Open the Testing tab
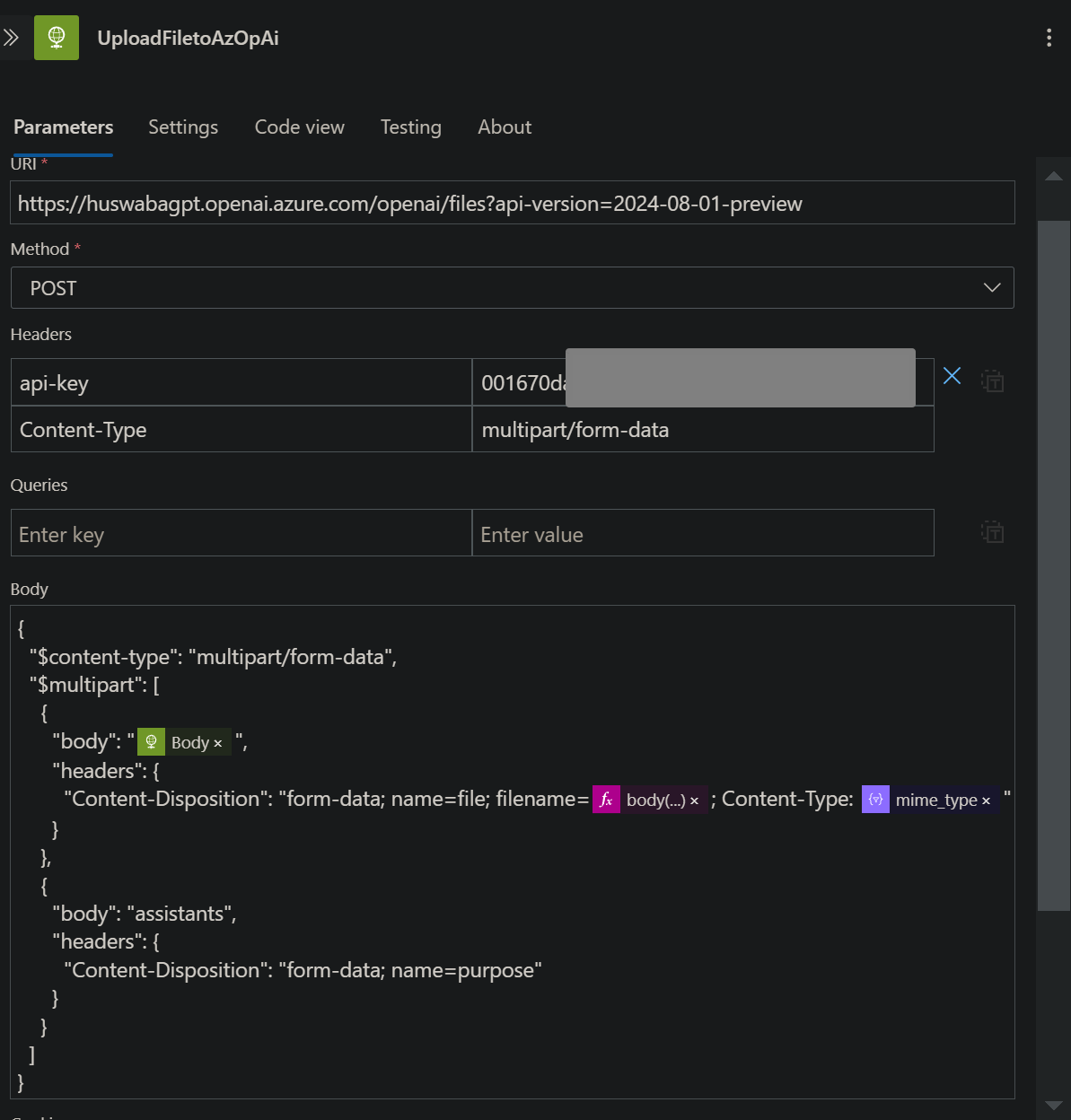The height and width of the screenshot is (1120, 1071). point(410,127)
